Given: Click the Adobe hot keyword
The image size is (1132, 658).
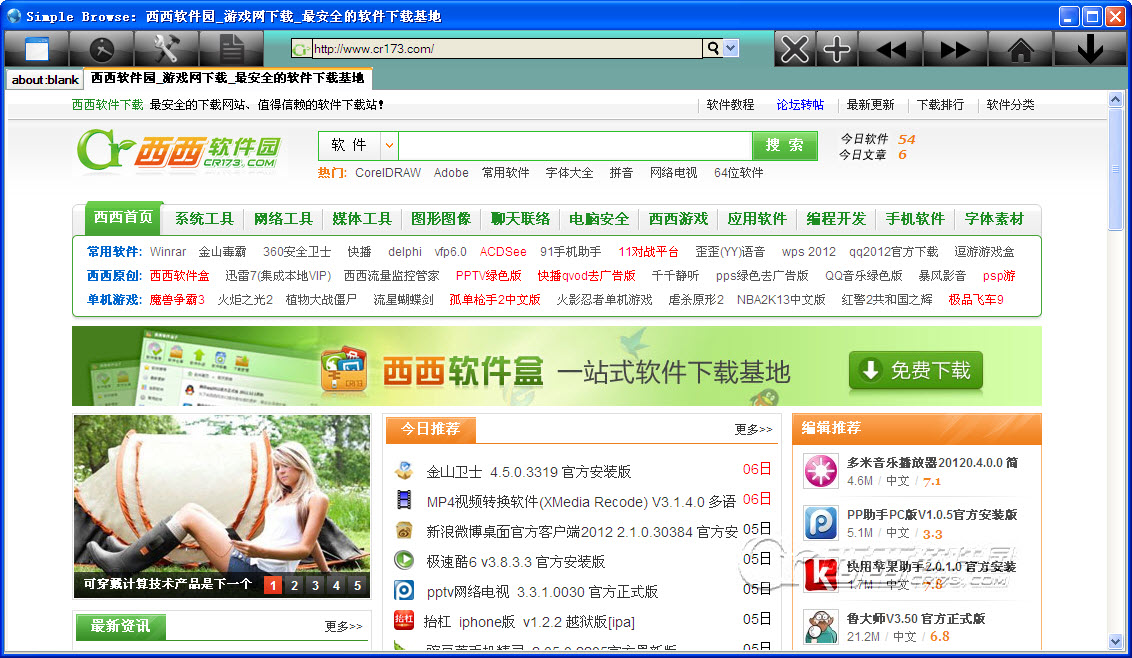Looking at the screenshot, I should (451, 173).
